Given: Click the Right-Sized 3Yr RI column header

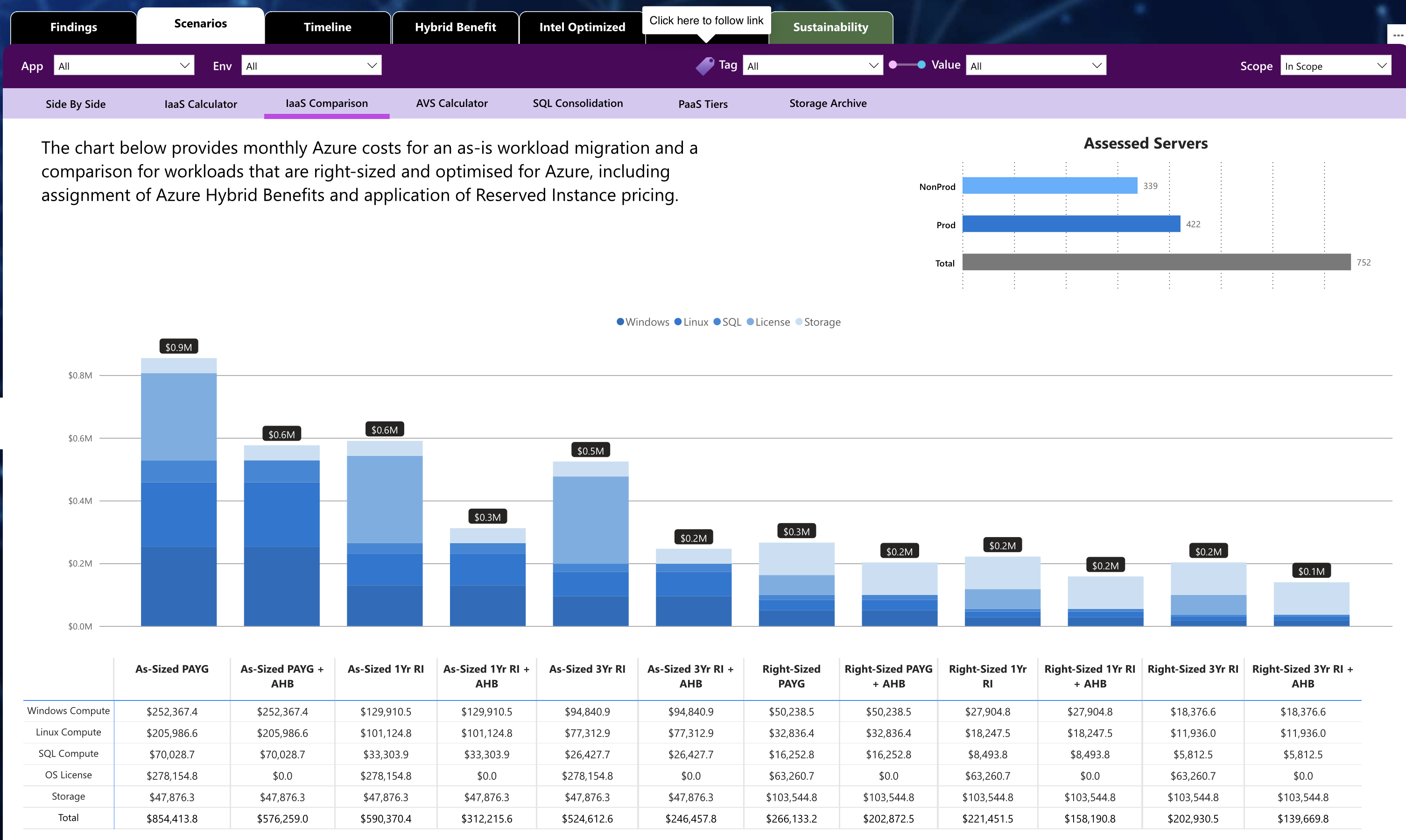Looking at the screenshot, I should coord(1193,669).
